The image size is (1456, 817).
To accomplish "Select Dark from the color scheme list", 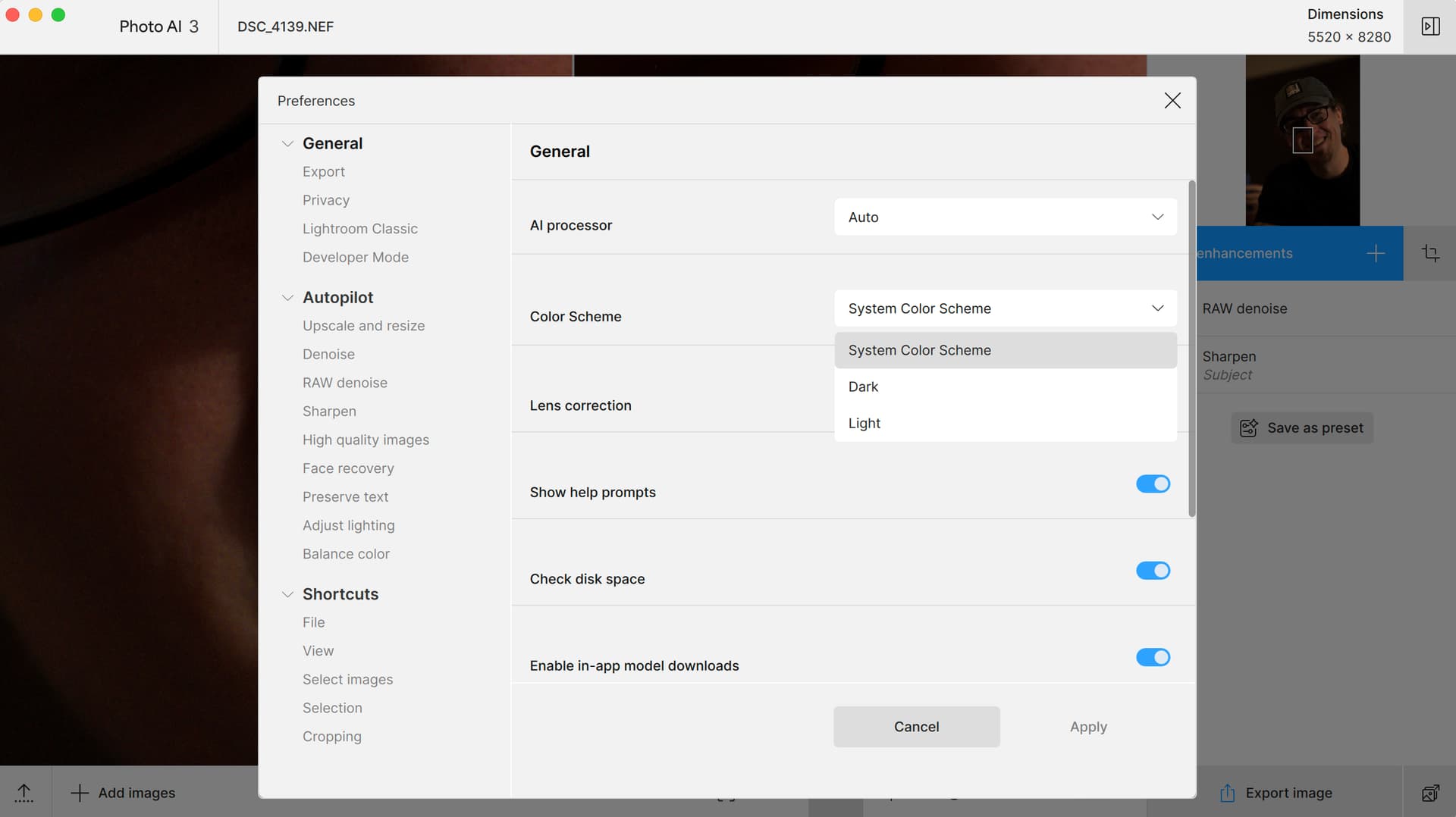I will point(864,387).
